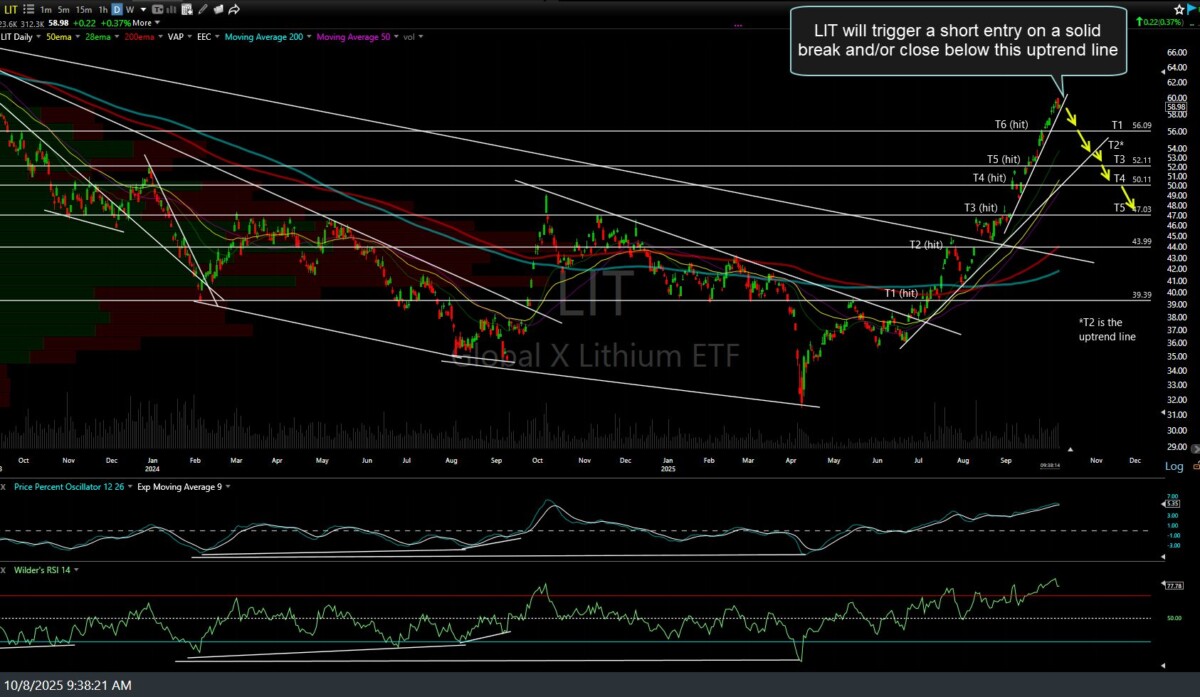The height and width of the screenshot is (697, 1200).
Task: Close the Wilder's RSI panel
Action: pyautogui.click(x=4, y=569)
